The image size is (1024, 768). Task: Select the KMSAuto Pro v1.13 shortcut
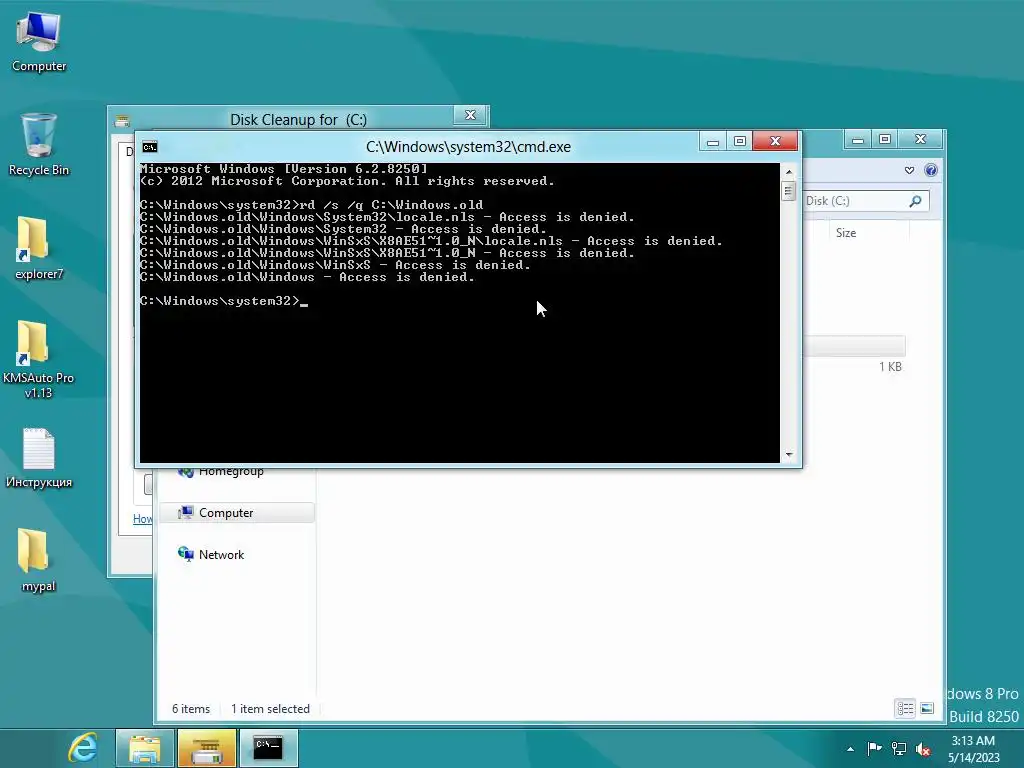(39, 359)
